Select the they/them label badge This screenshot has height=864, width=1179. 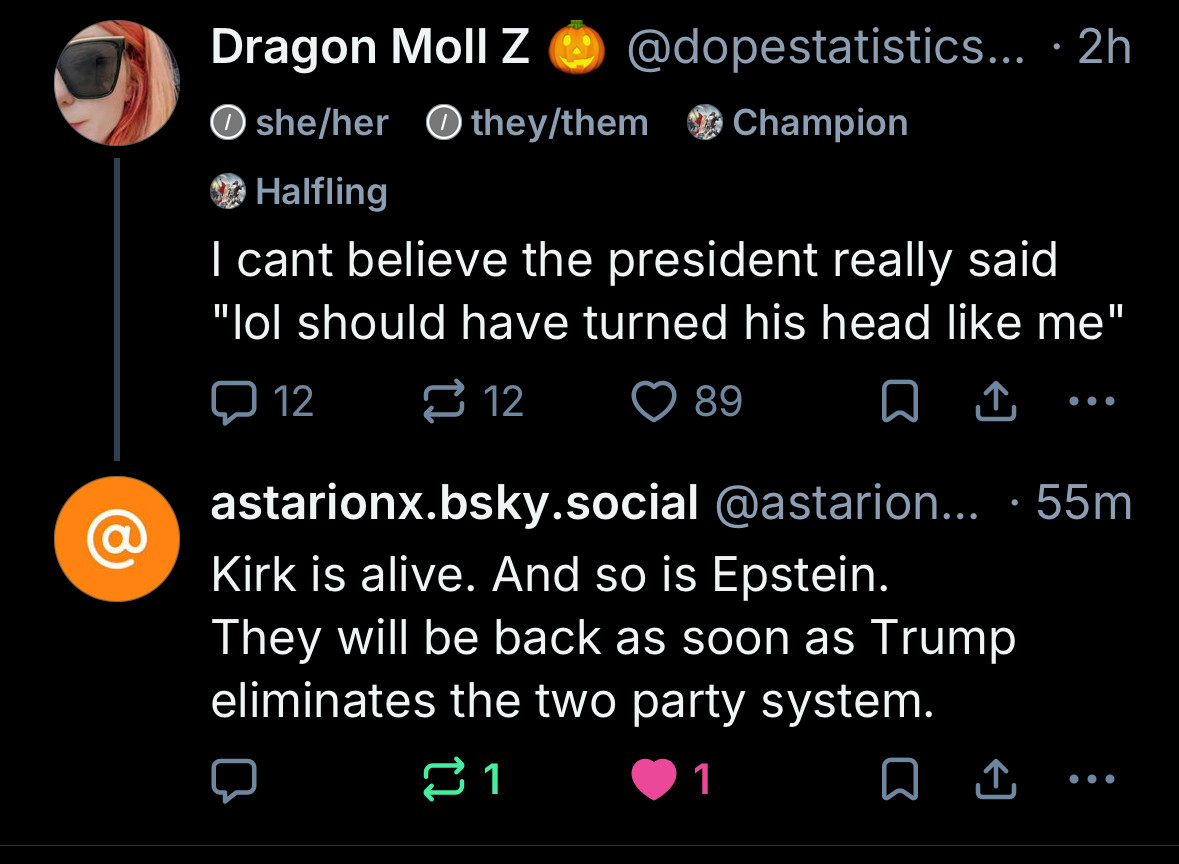(538, 123)
